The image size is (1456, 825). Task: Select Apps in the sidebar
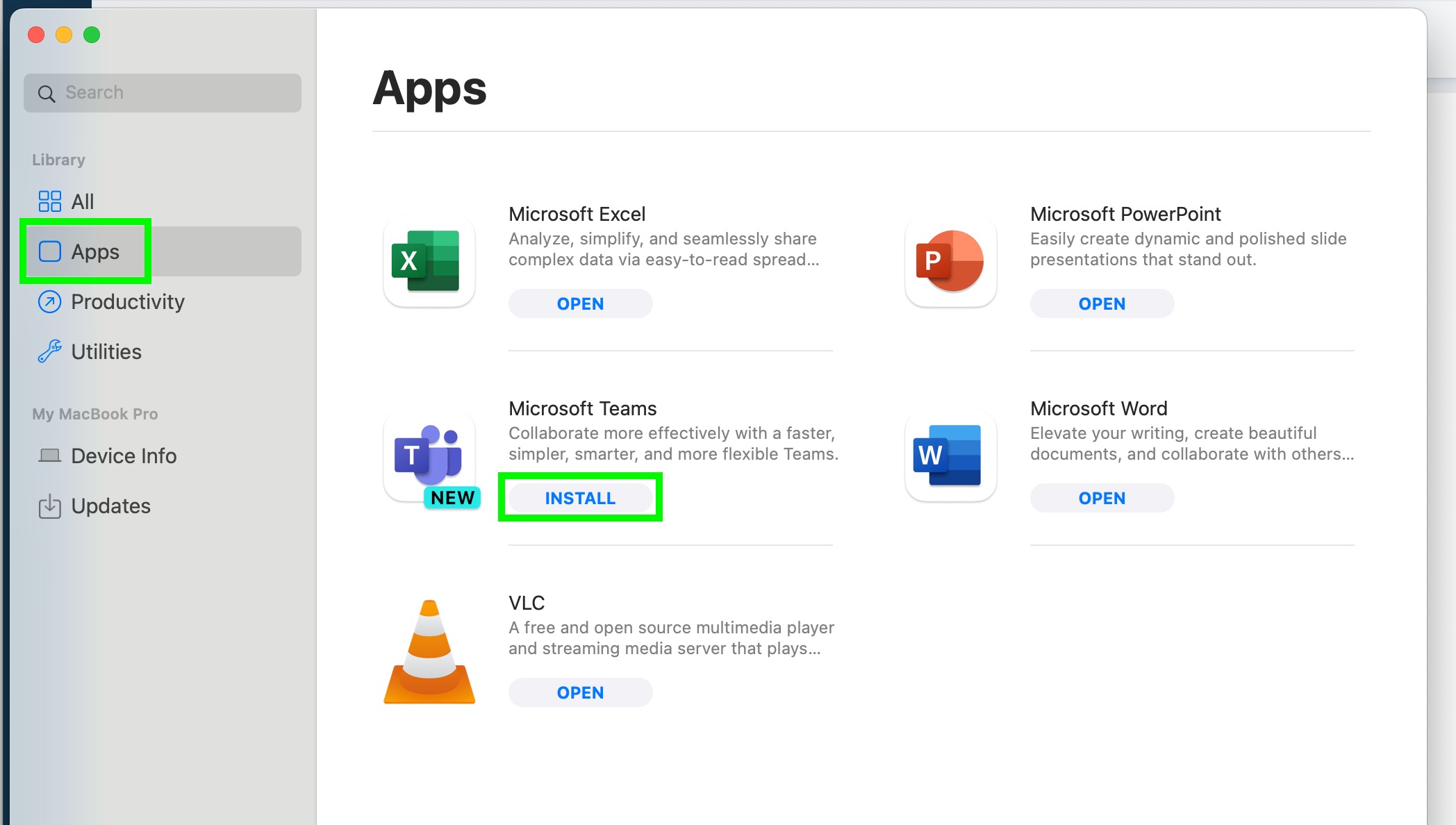click(95, 251)
